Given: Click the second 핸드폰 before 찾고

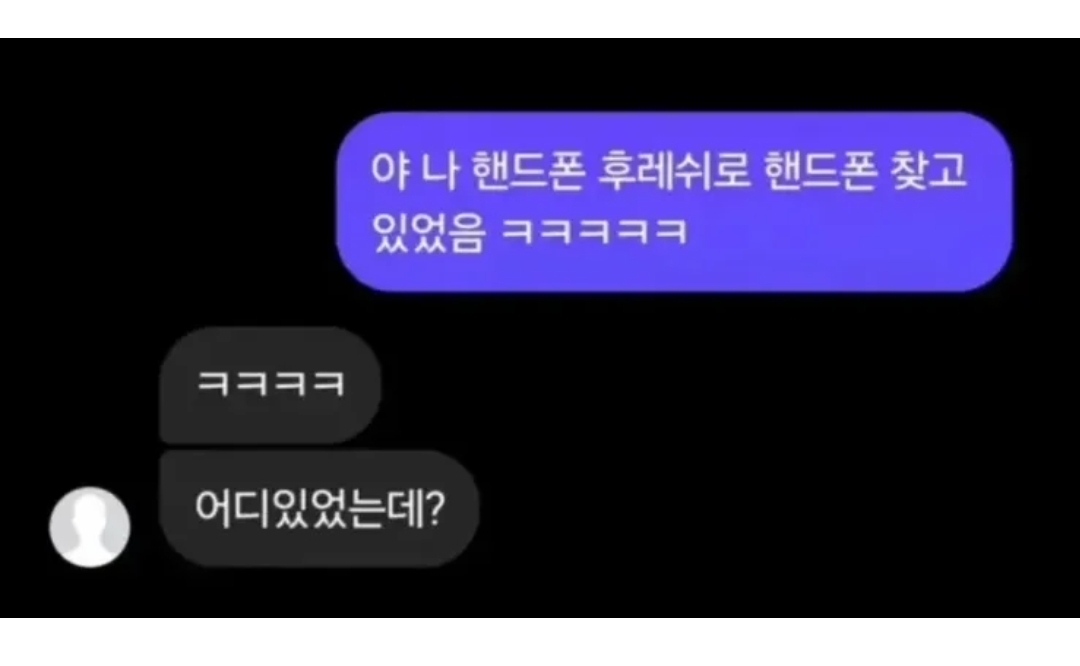Looking at the screenshot, I should coord(820,171).
